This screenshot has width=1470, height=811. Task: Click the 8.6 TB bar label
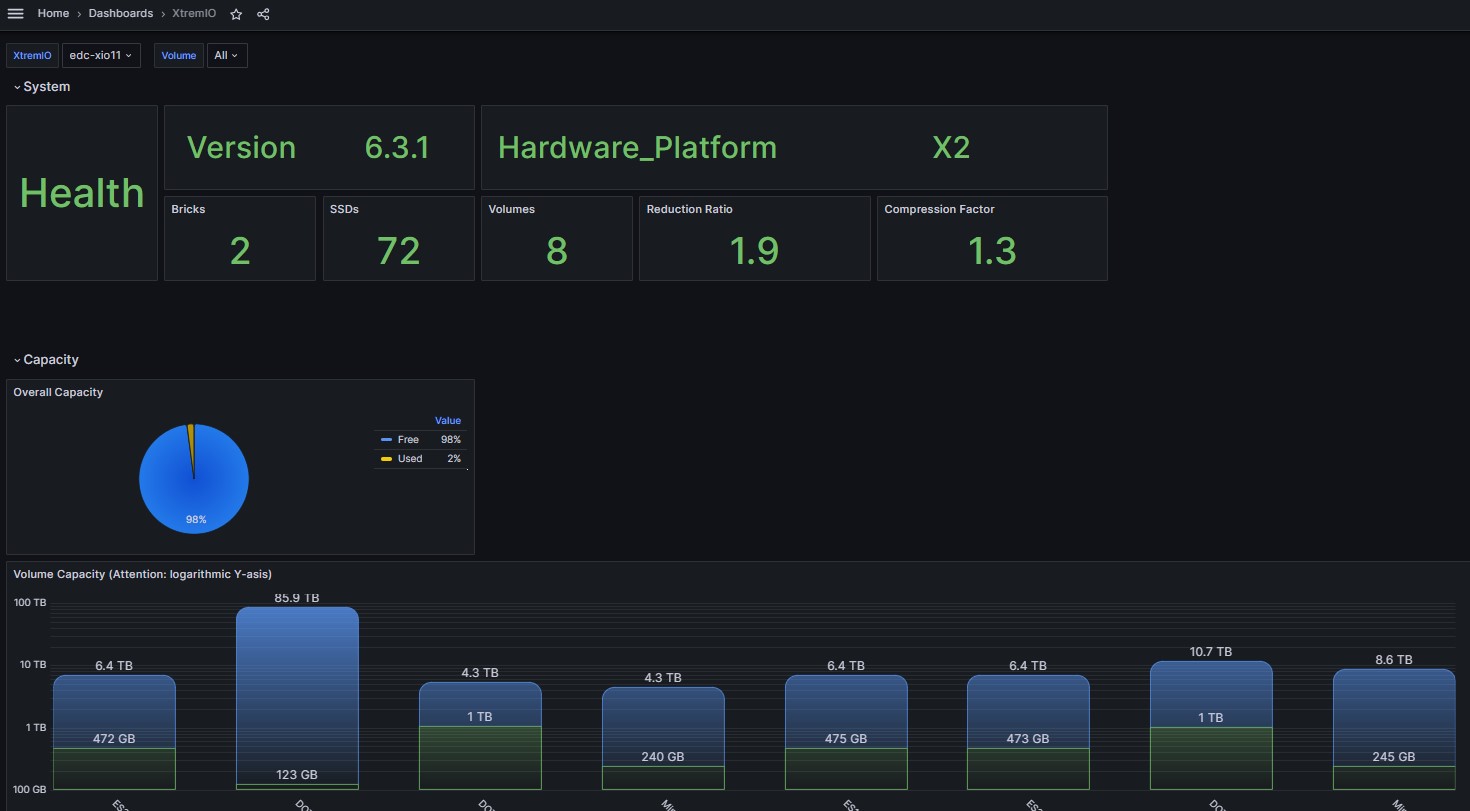(x=1394, y=660)
